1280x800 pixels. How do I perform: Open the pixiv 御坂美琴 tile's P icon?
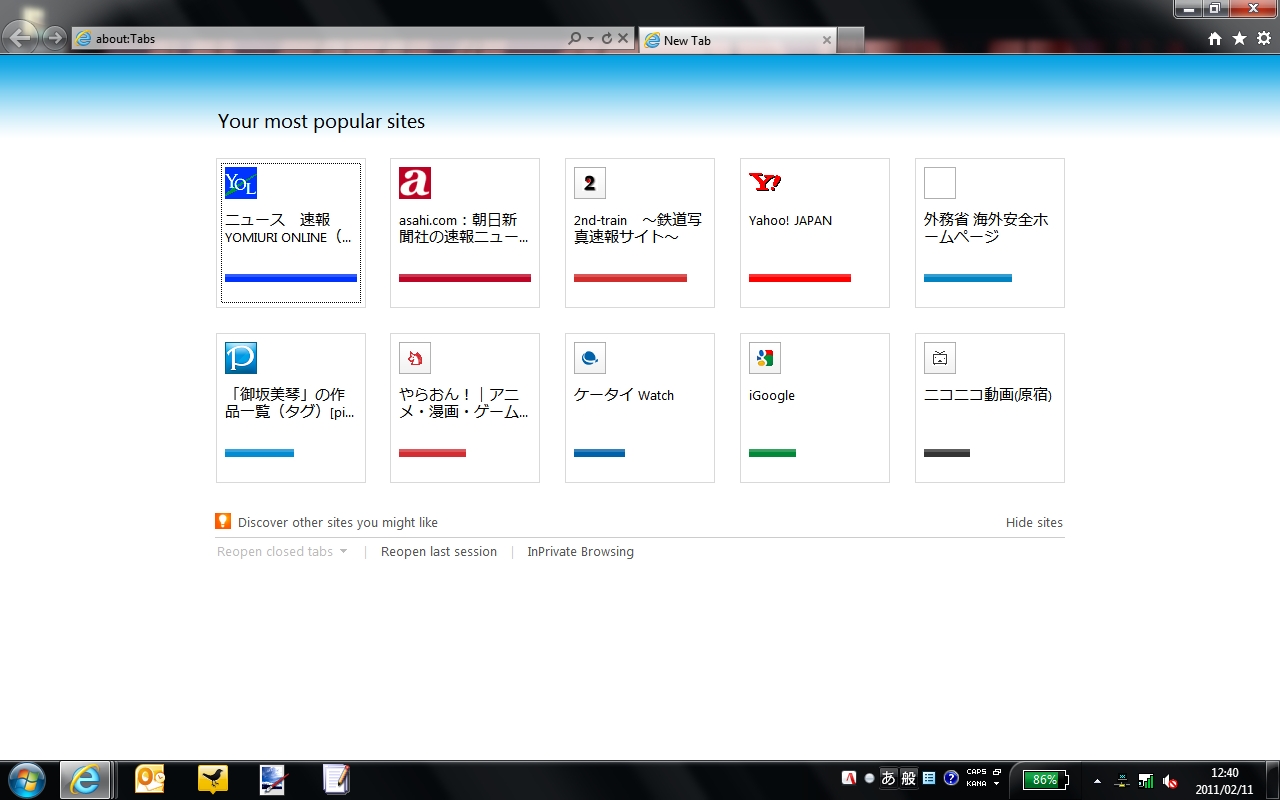(241, 358)
